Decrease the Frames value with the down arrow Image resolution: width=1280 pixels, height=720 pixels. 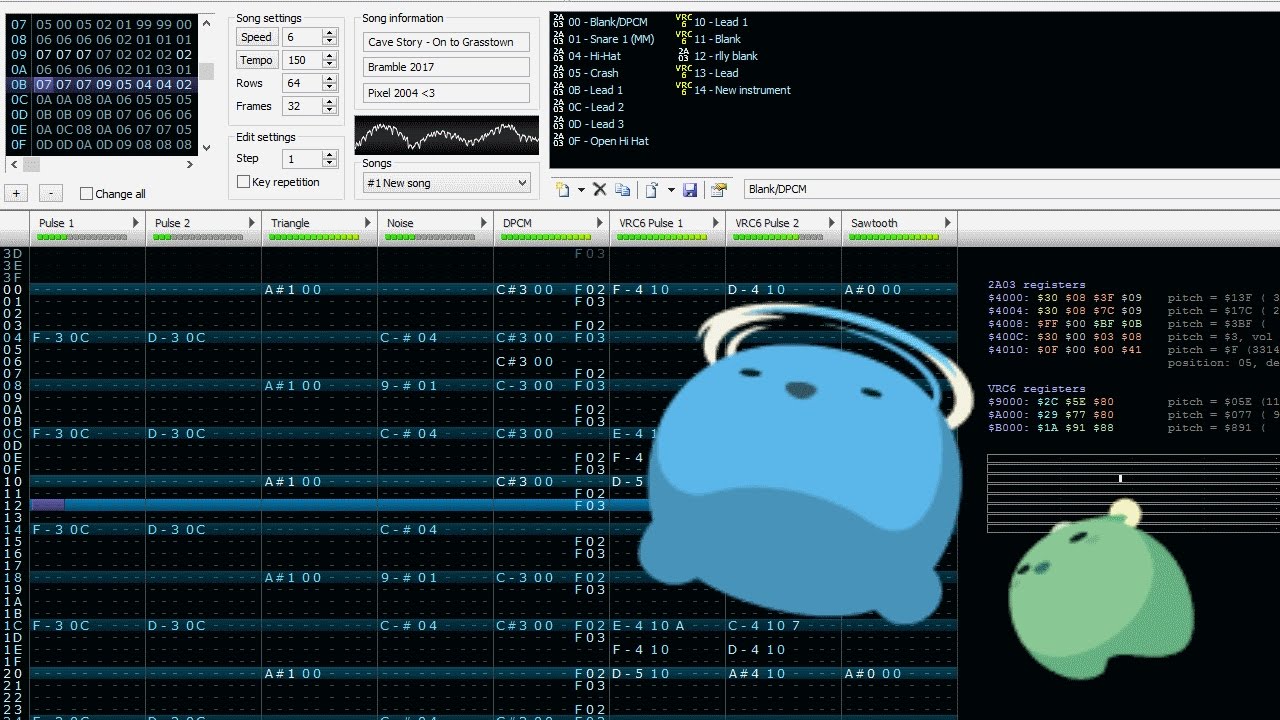tap(330, 111)
